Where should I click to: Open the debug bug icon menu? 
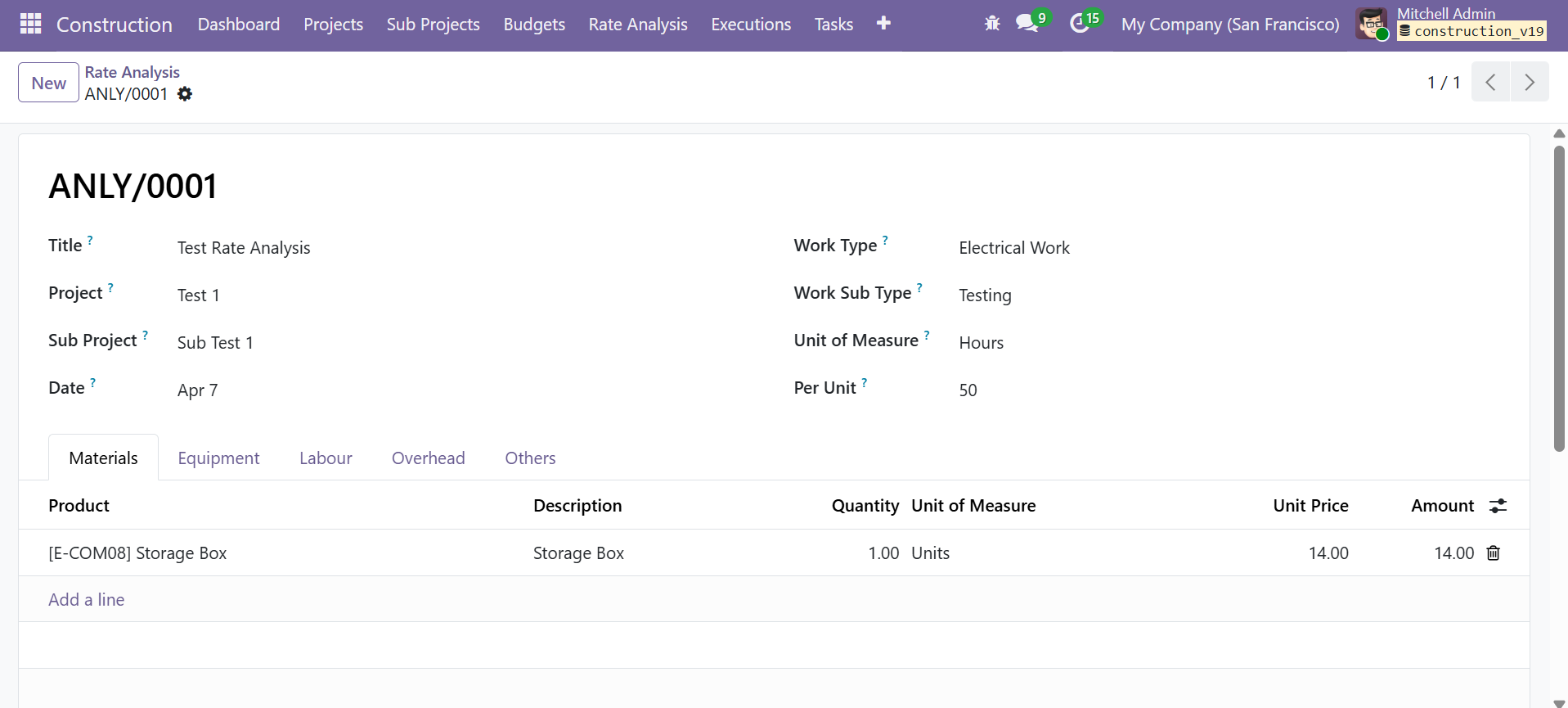click(992, 24)
